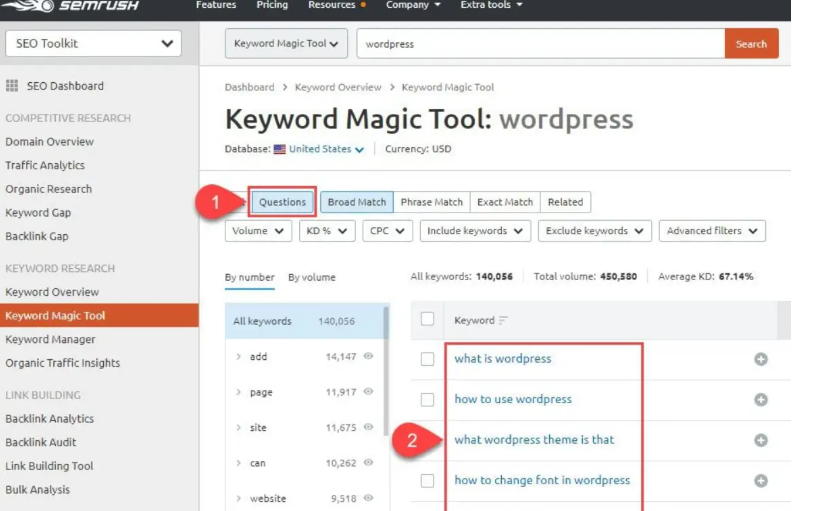
Task: Toggle eye icon for 'site' group
Action: 368,427
